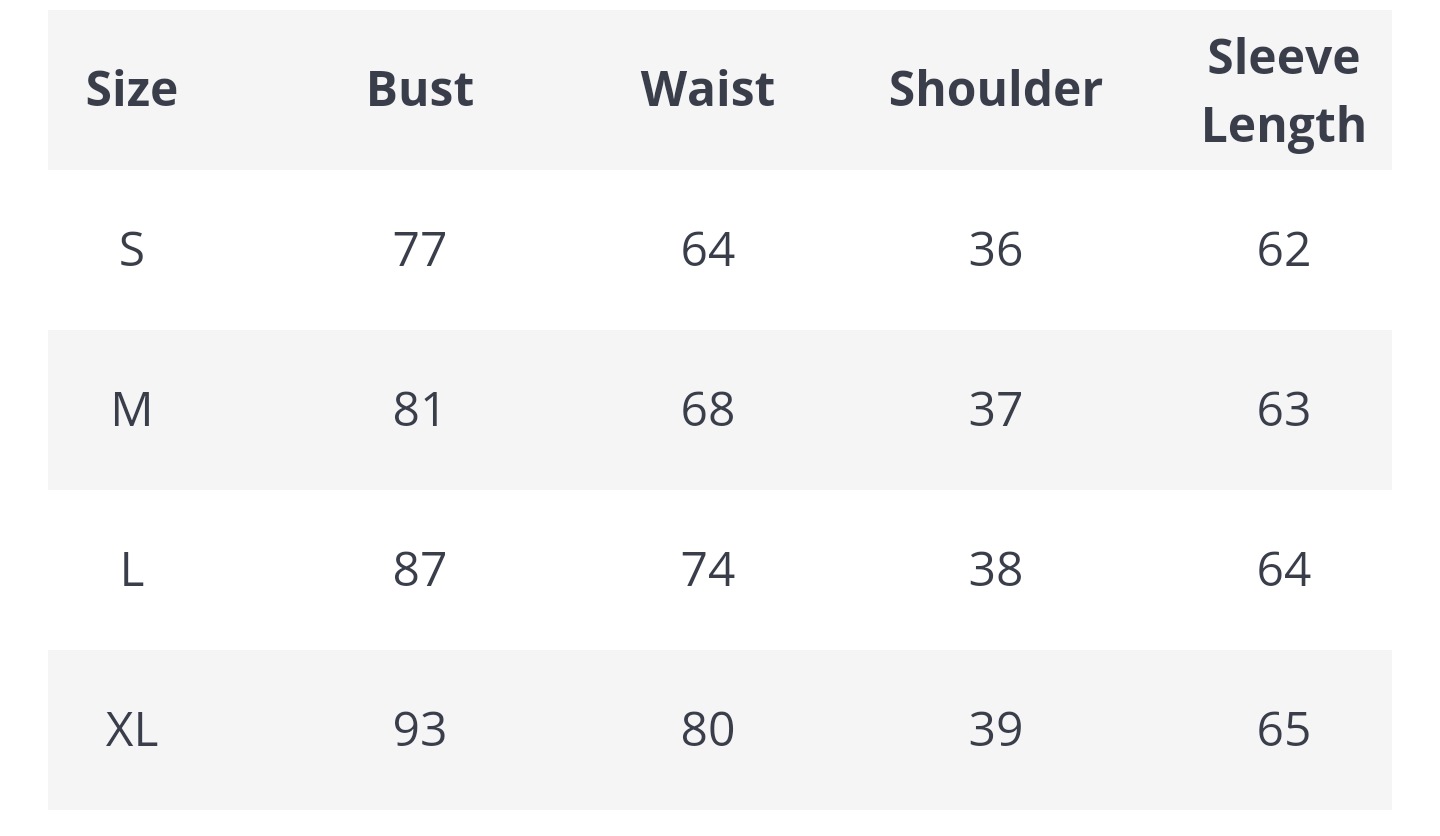Image resolution: width=1440 pixels, height=836 pixels.
Task: Select the M size row label
Action: [132, 410]
